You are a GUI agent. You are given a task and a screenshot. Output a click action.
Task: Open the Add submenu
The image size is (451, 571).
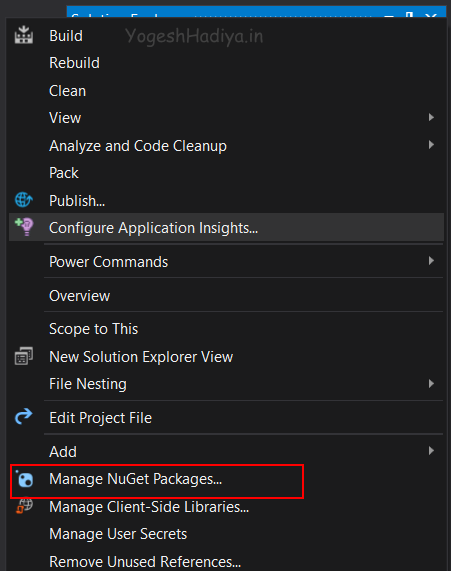click(x=226, y=452)
